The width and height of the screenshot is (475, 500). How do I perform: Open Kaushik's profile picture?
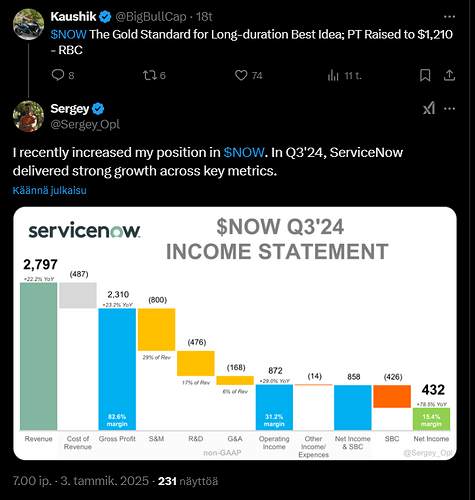click(28, 24)
